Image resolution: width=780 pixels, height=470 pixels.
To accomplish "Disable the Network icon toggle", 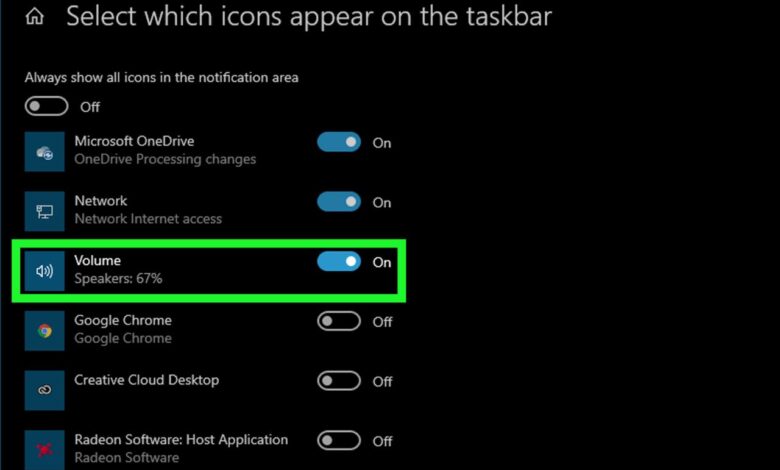I will click(339, 202).
